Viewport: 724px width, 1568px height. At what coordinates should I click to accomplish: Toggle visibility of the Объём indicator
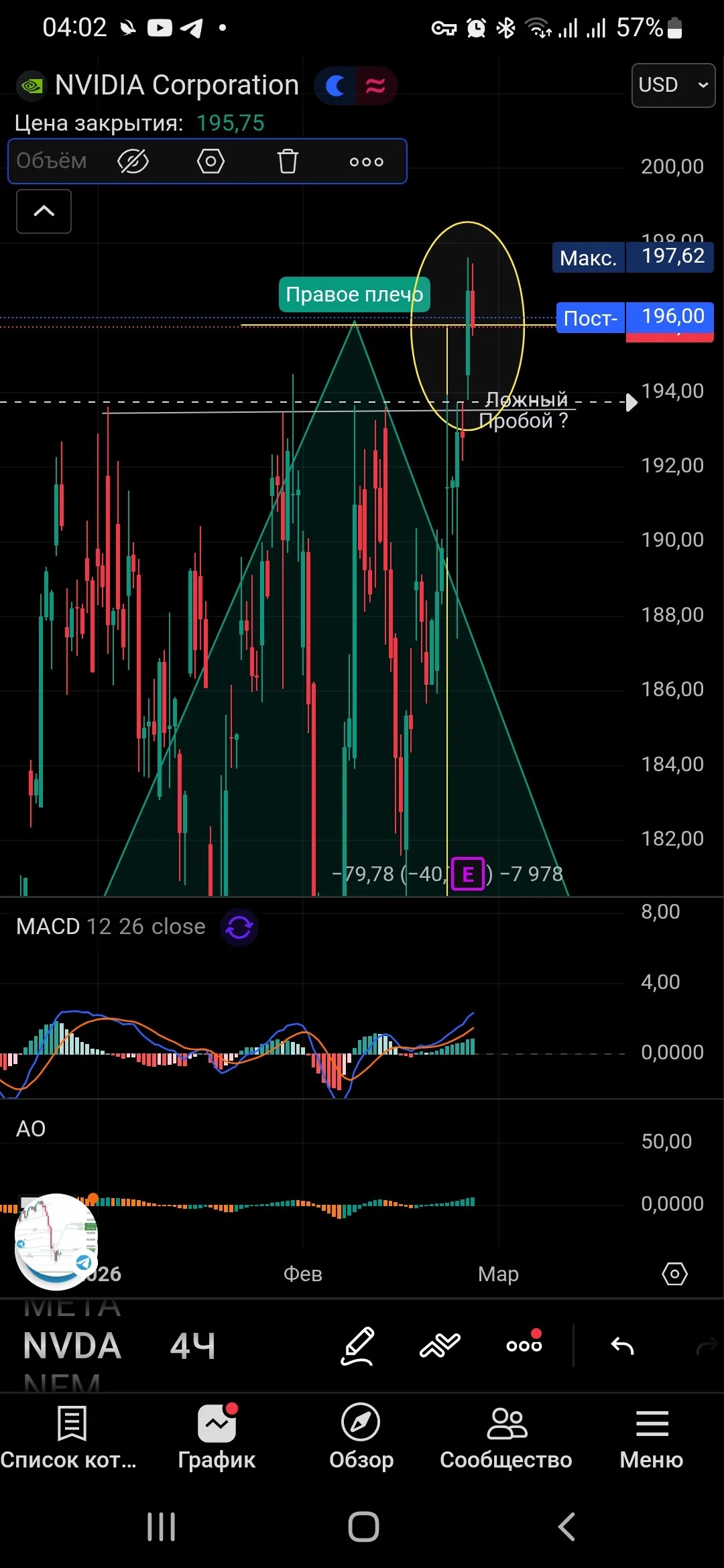pyautogui.click(x=133, y=161)
